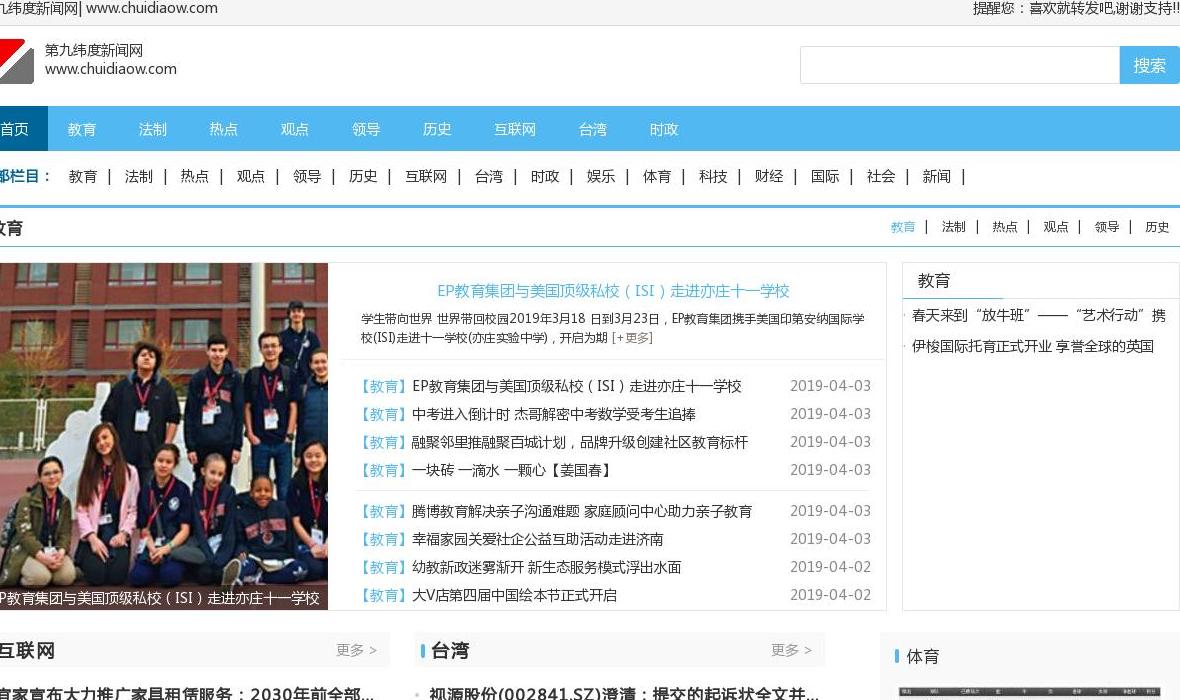
Task: Select 台湾 in the sub-column row
Action: point(489,176)
